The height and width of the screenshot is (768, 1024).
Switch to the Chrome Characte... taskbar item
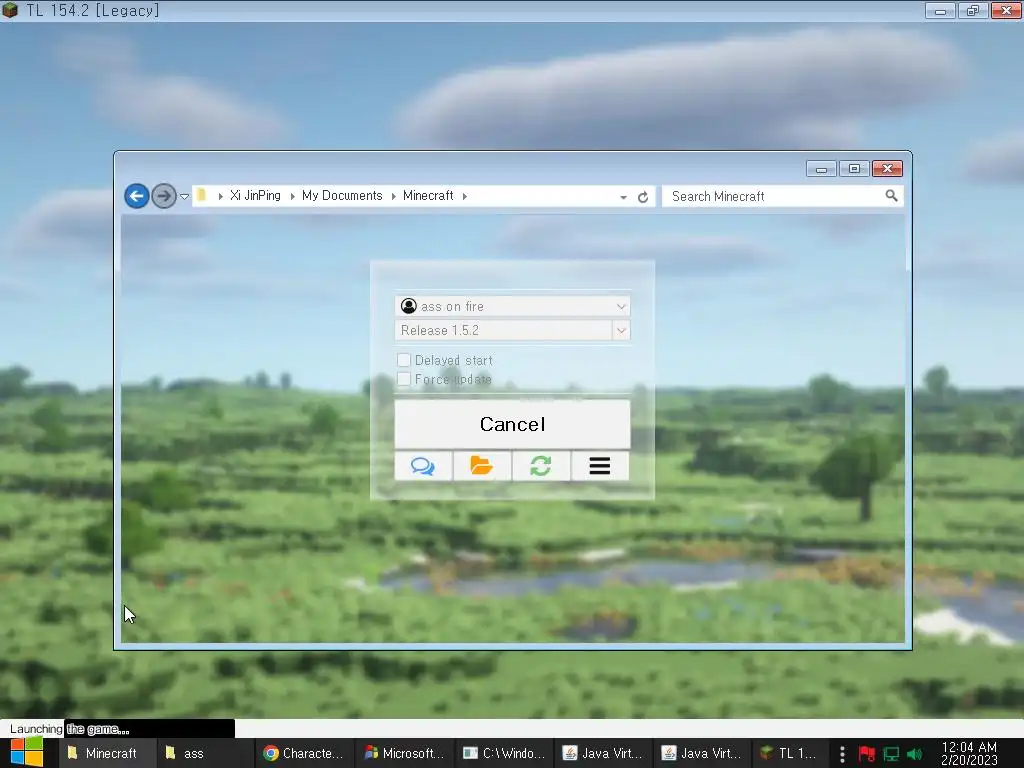(304, 753)
